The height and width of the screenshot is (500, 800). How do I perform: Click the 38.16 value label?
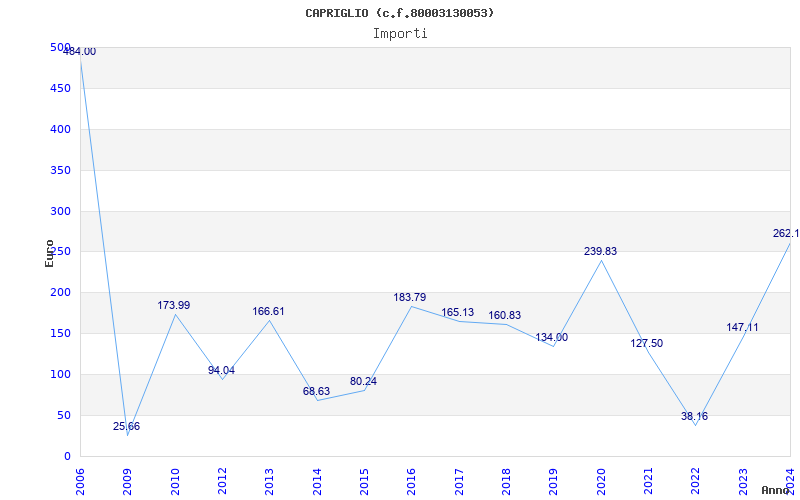(694, 416)
